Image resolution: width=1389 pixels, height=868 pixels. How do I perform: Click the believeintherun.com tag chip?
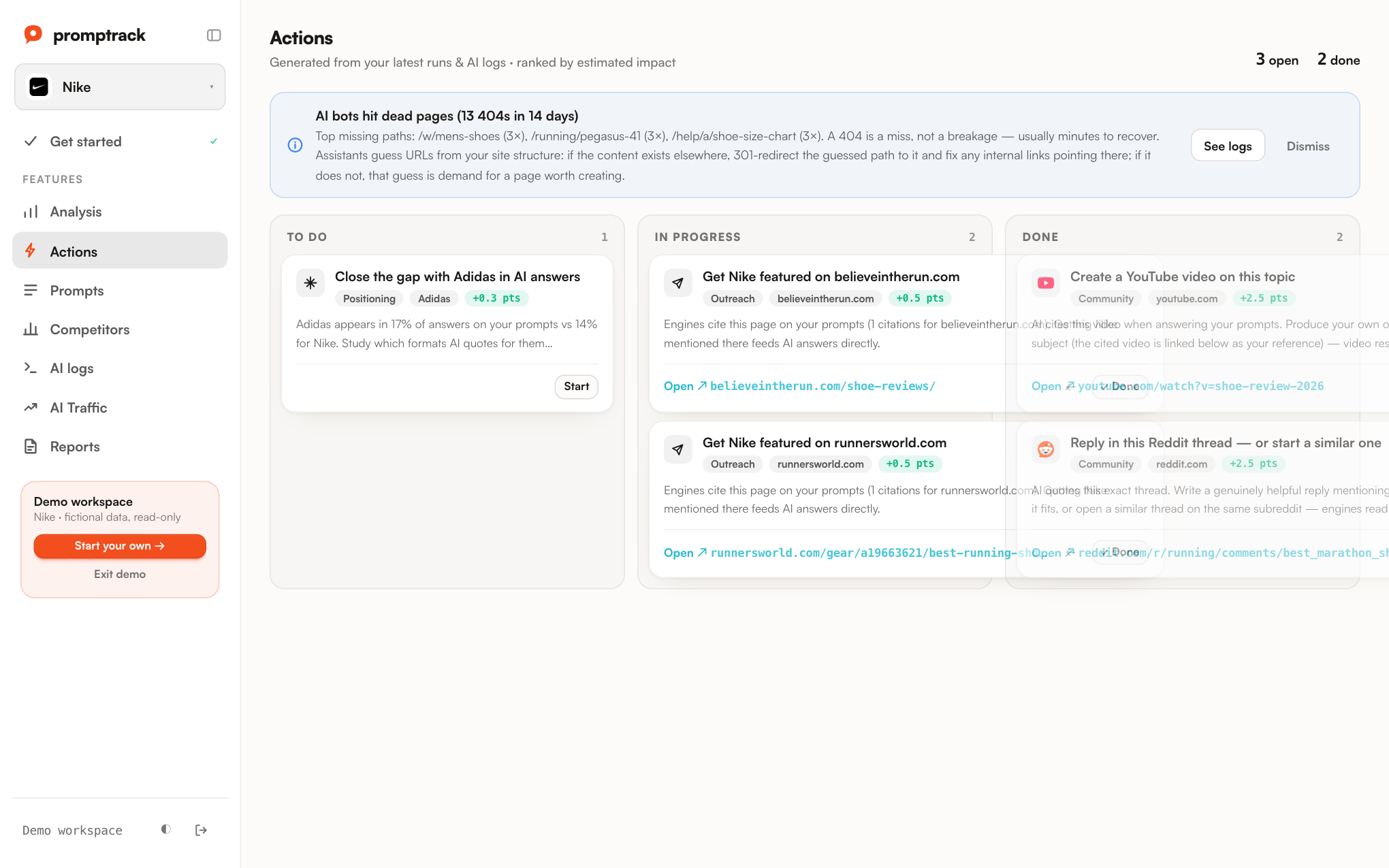[x=825, y=298]
